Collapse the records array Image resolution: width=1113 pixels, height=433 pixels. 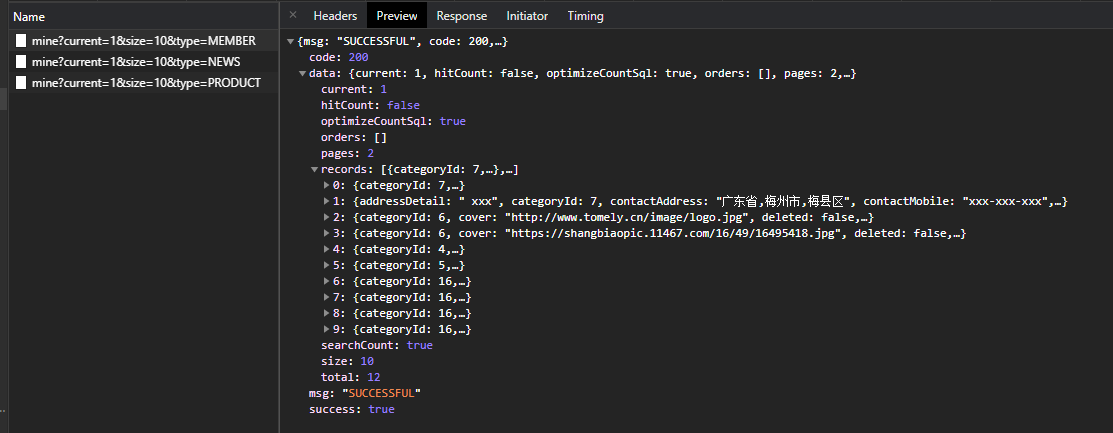[314, 170]
